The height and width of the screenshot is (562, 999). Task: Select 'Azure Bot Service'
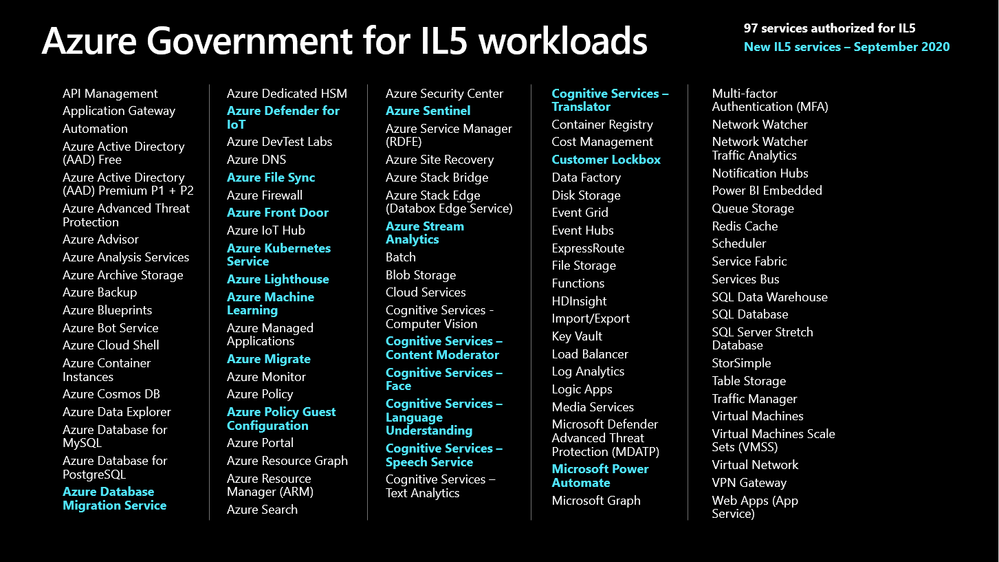[x=110, y=328]
